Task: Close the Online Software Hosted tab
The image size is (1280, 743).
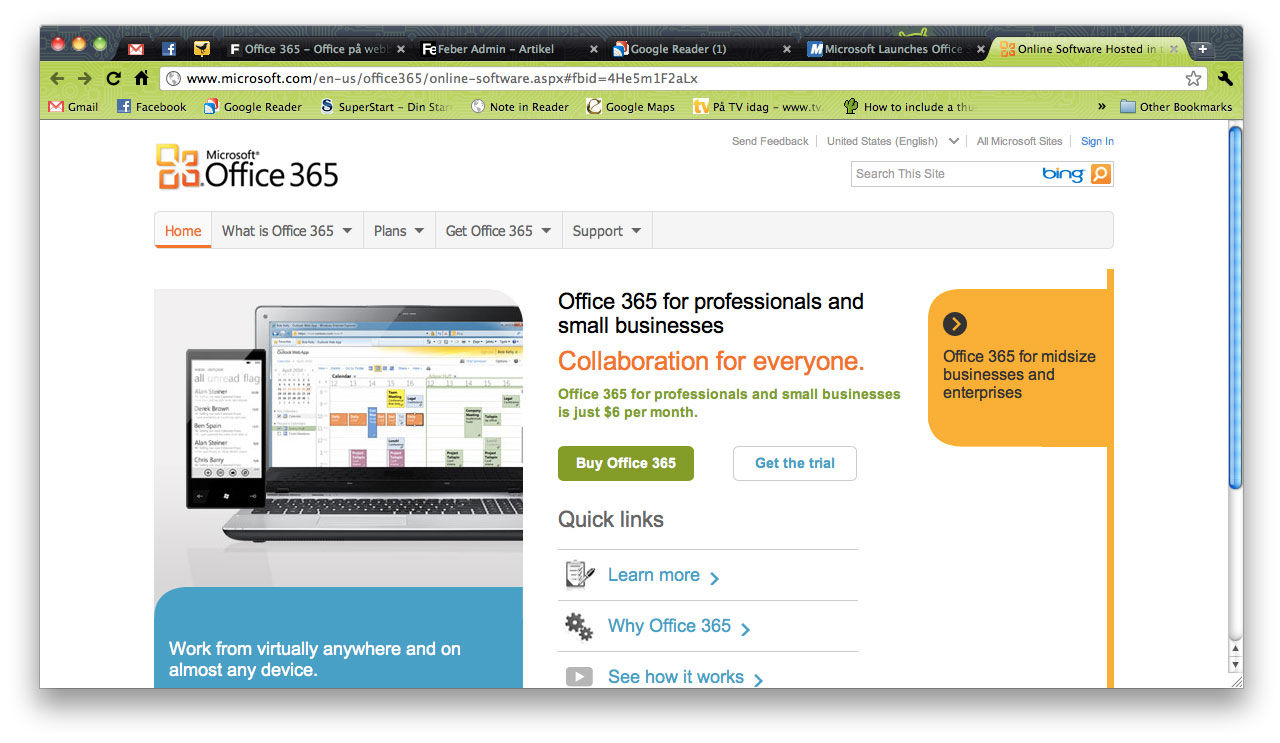Action: 1173,49
